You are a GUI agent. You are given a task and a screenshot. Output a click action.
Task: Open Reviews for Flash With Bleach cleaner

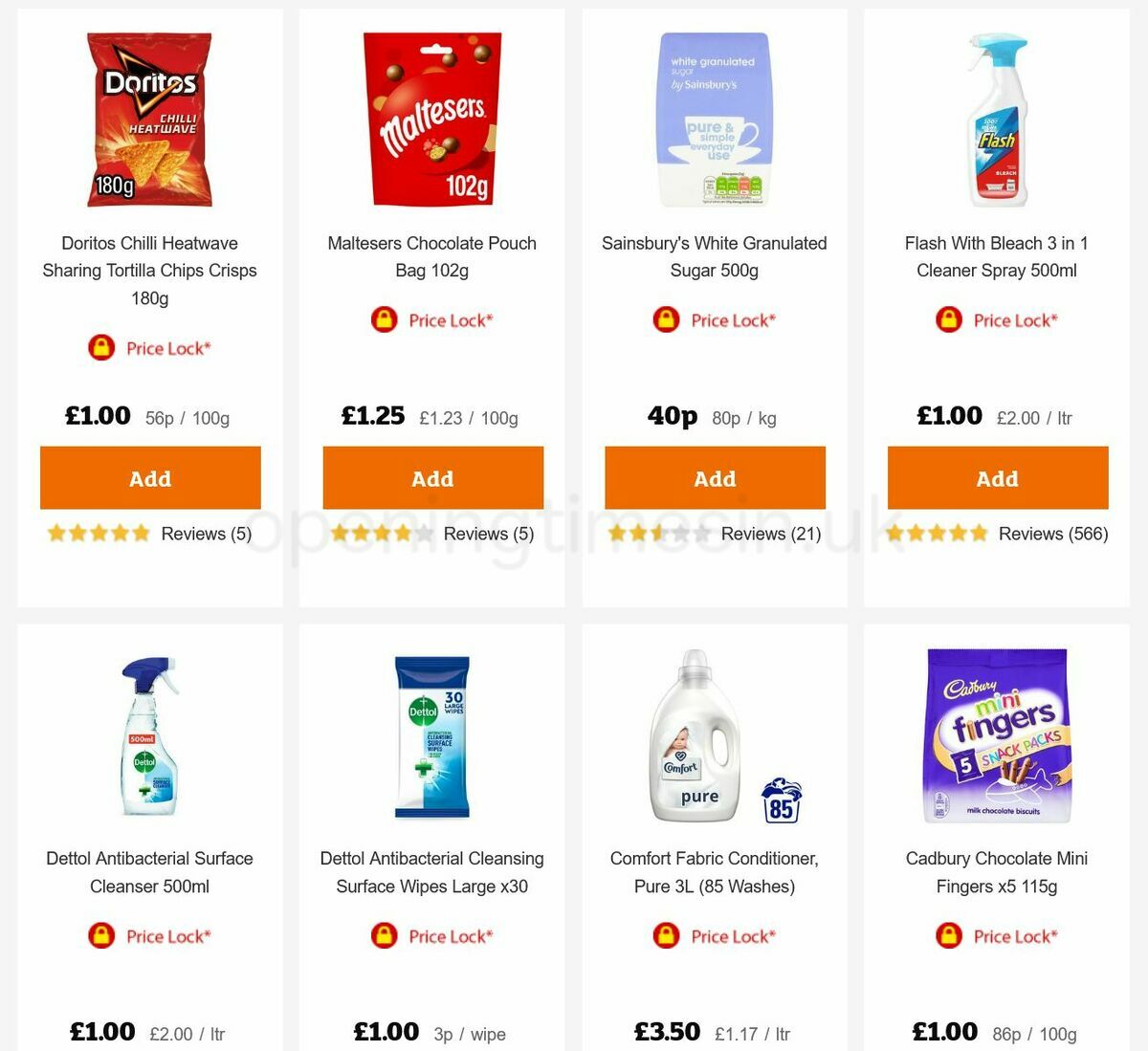pos(1052,534)
